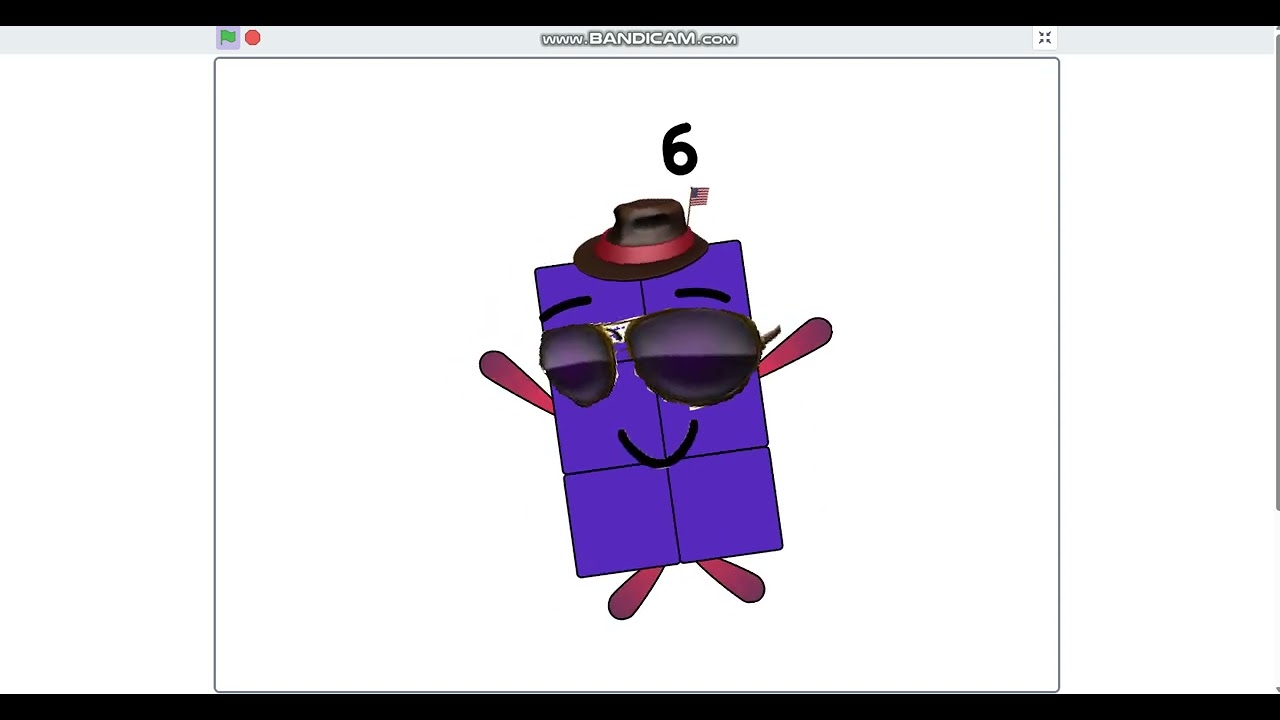The height and width of the screenshot is (720, 1280).
Task: Click the vertical scrollbar at the right edge
Action: pos(1276,271)
